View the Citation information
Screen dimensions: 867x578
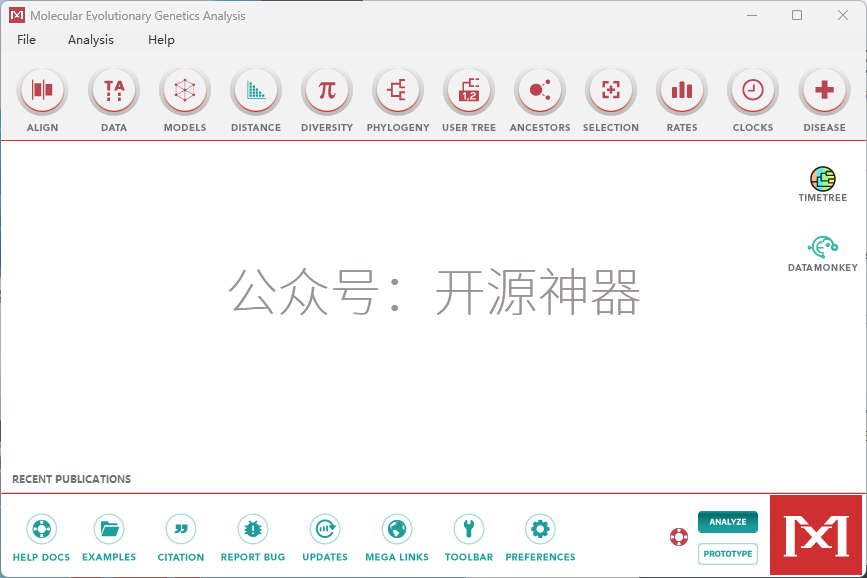coord(181,529)
